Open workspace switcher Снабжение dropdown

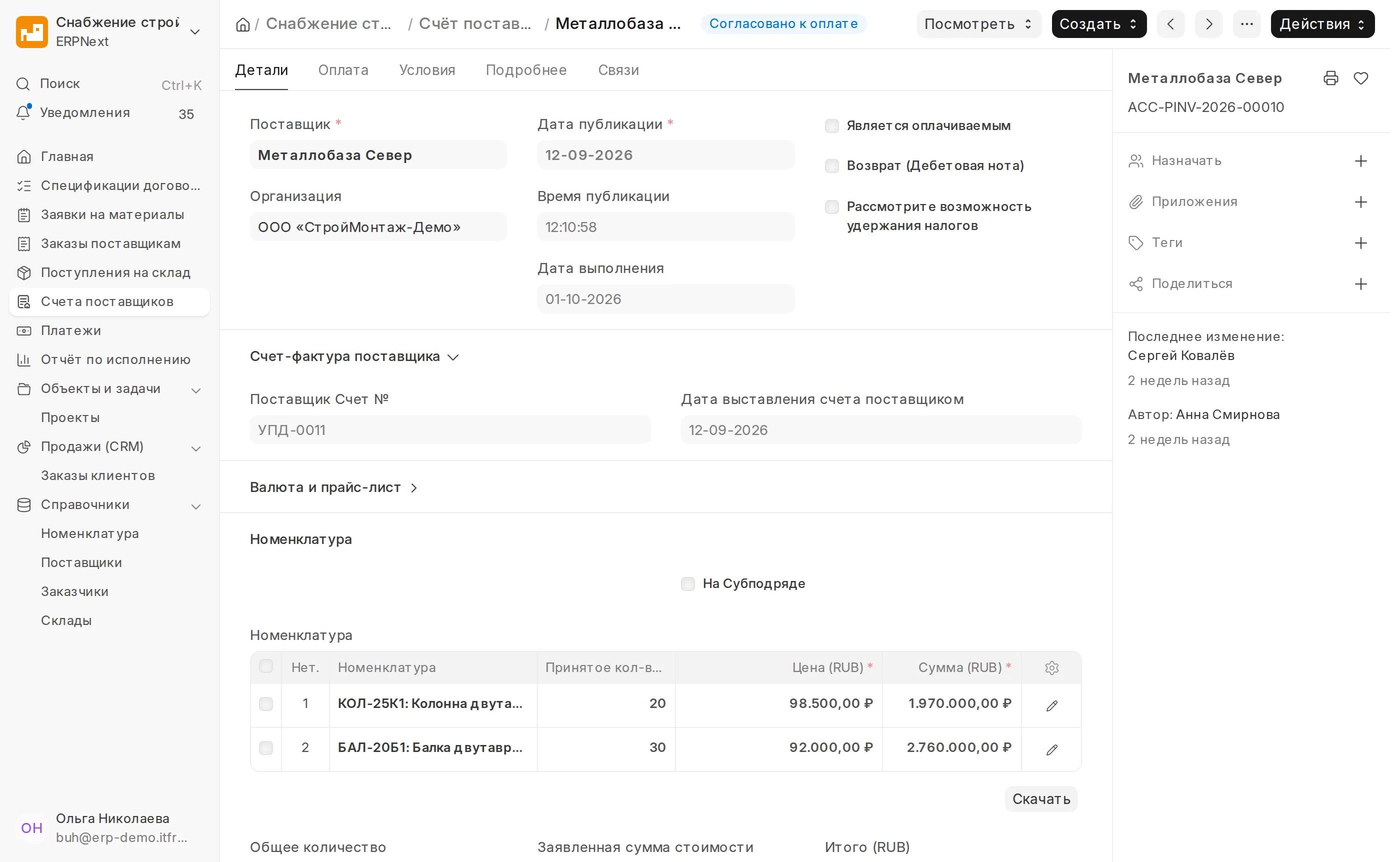click(x=109, y=32)
